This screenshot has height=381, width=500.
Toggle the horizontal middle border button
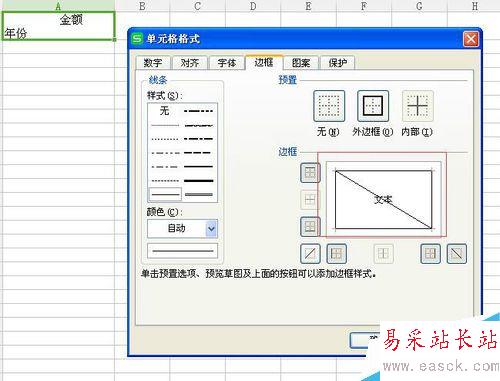coord(310,200)
